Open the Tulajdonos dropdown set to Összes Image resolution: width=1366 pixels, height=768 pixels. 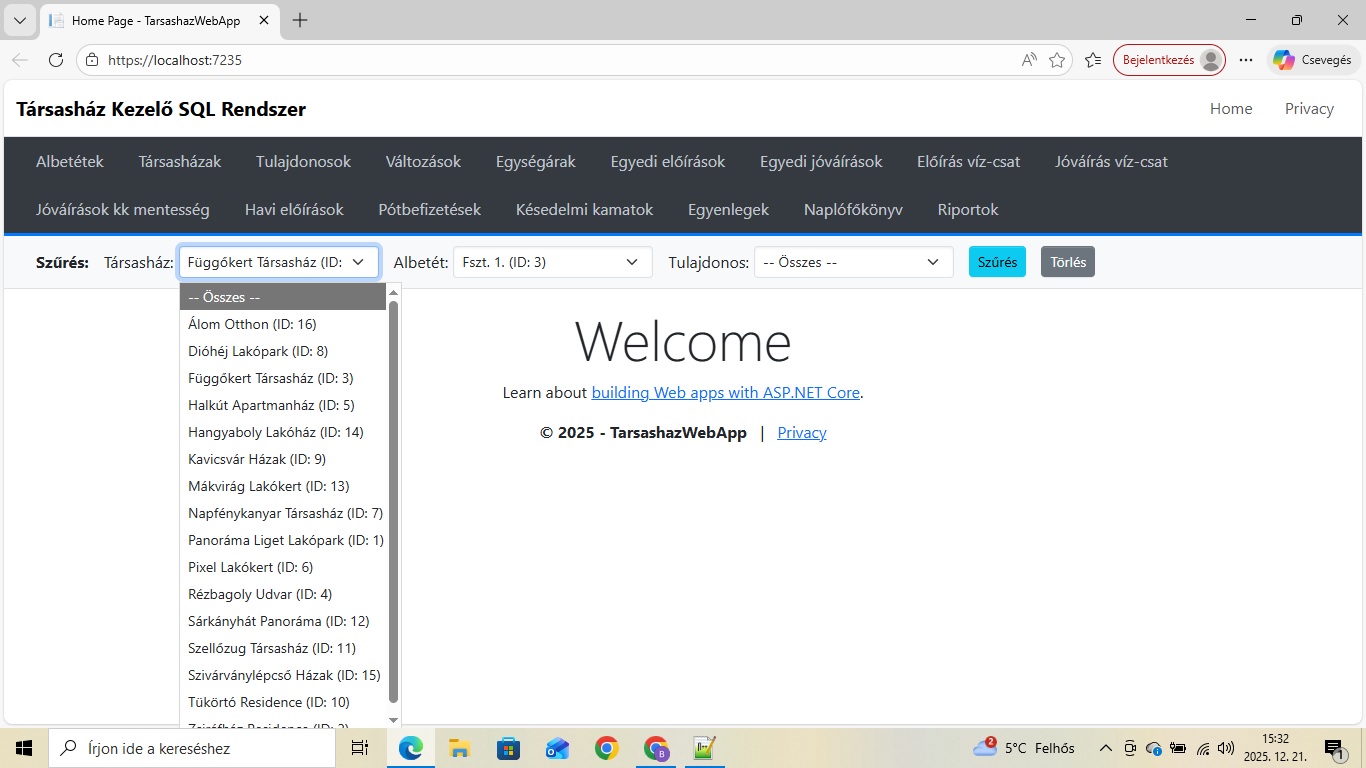coord(852,262)
